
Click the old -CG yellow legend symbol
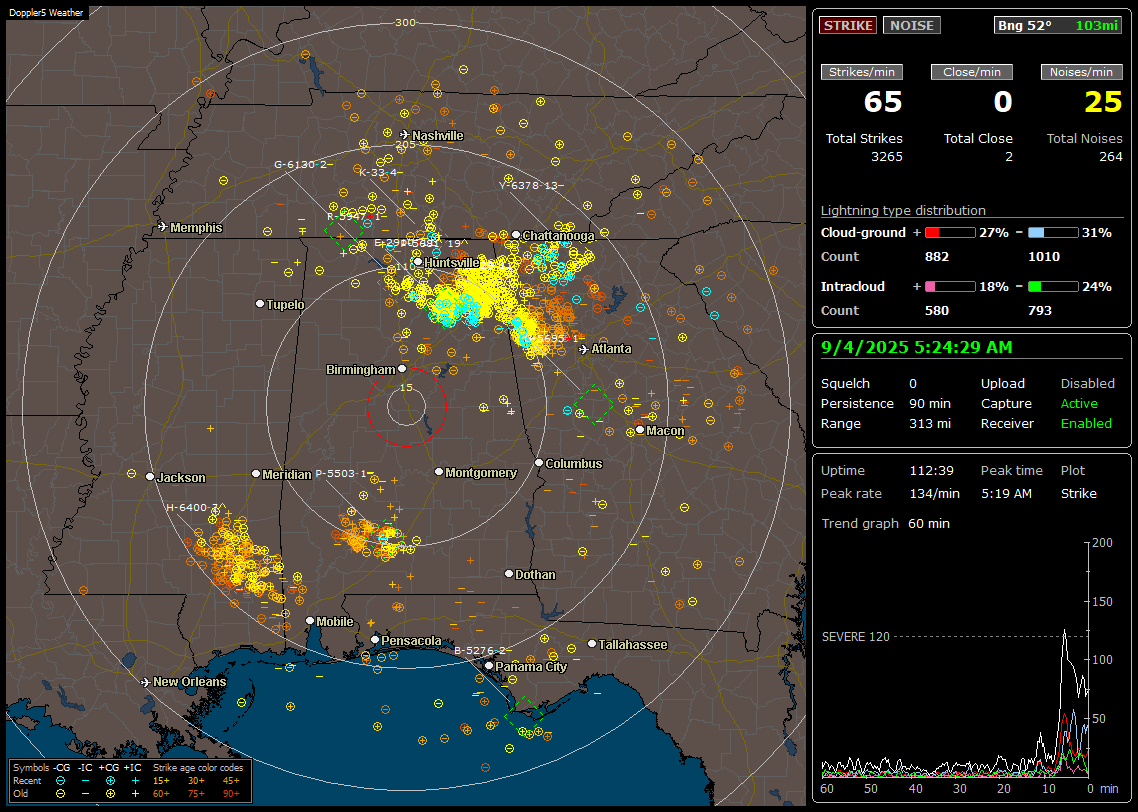pyautogui.click(x=60, y=794)
